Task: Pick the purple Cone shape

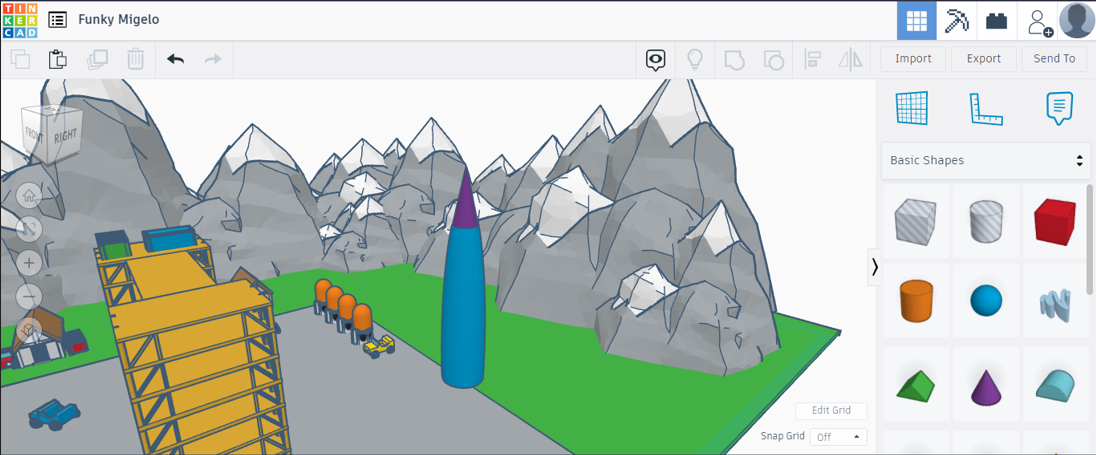Action: coord(986,386)
